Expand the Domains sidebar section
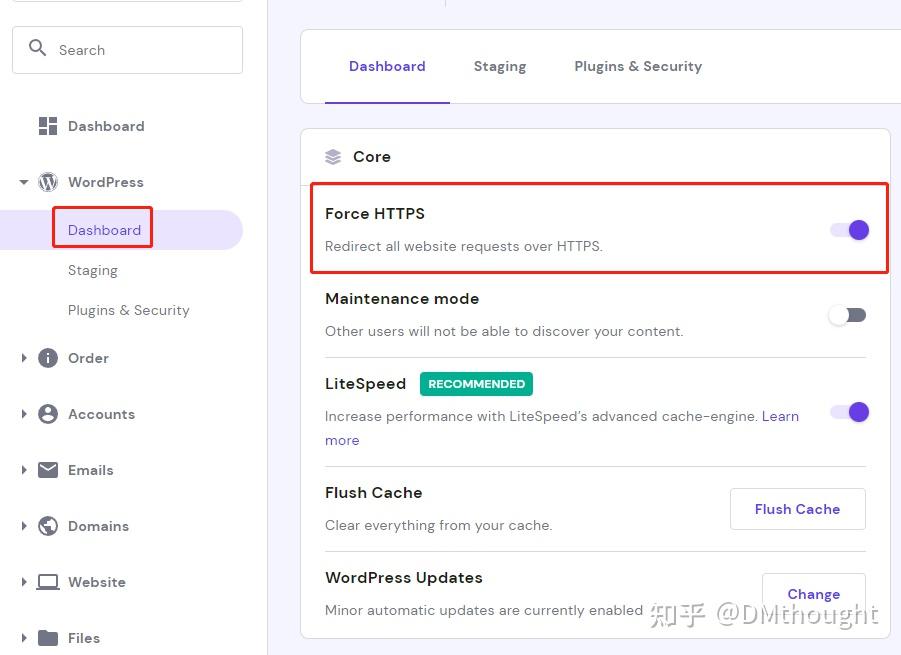Viewport: 901px width, 655px height. [23, 526]
